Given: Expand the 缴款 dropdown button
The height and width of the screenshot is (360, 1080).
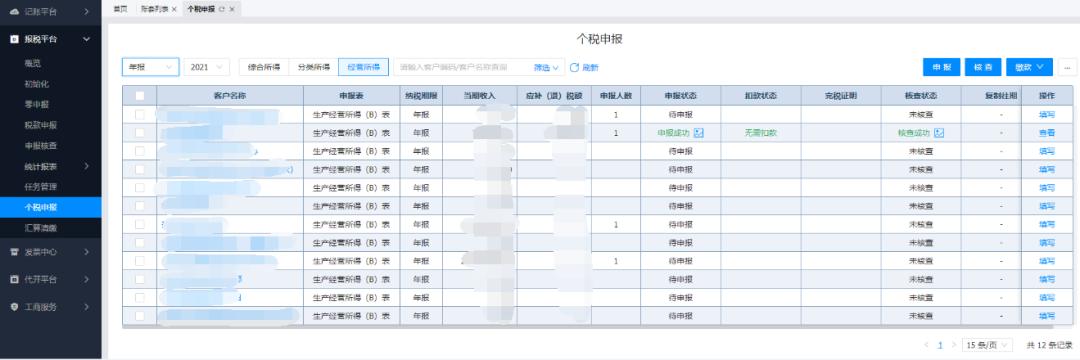Looking at the screenshot, I should tap(1029, 67).
